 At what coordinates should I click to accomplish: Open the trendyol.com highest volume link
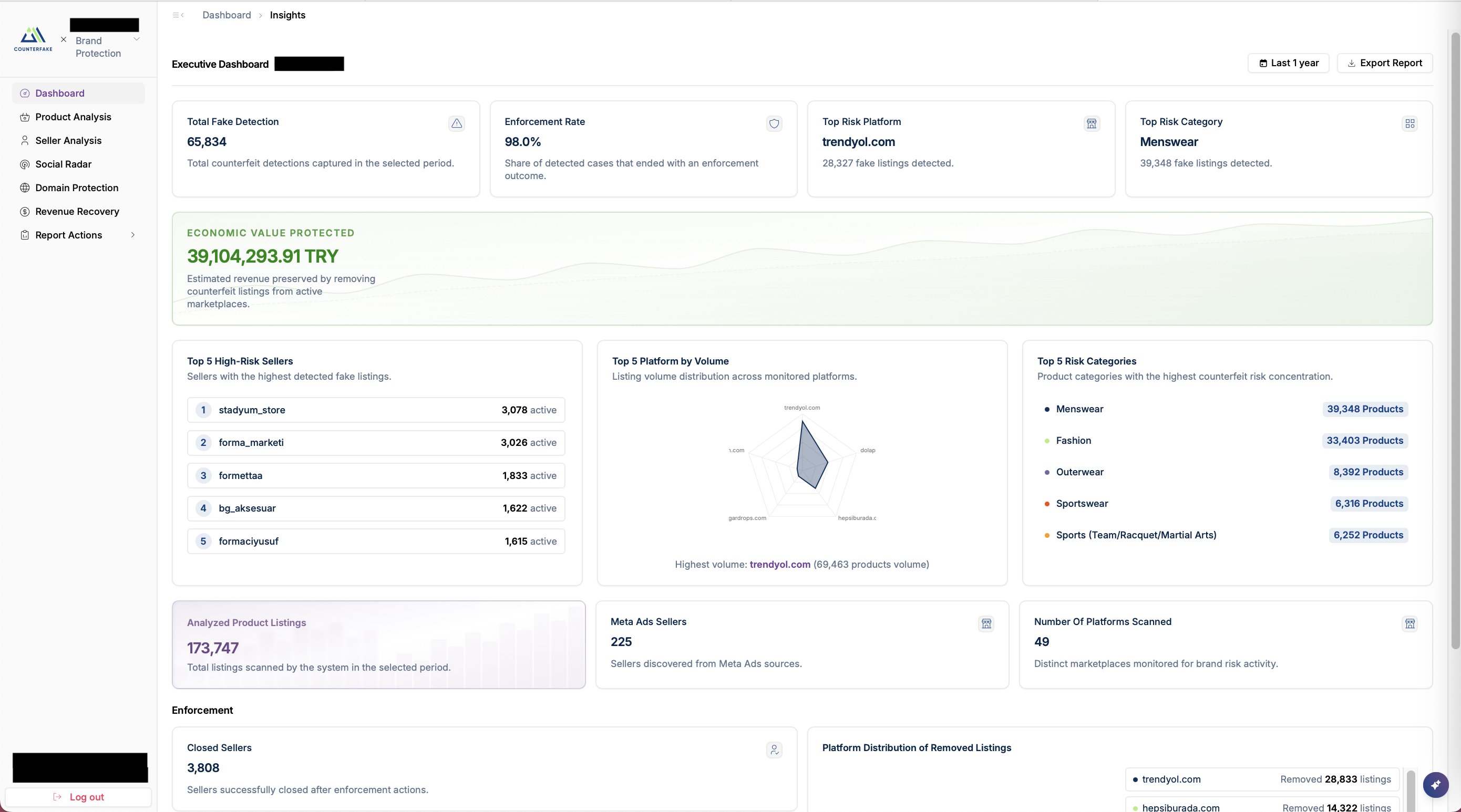[x=780, y=565]
